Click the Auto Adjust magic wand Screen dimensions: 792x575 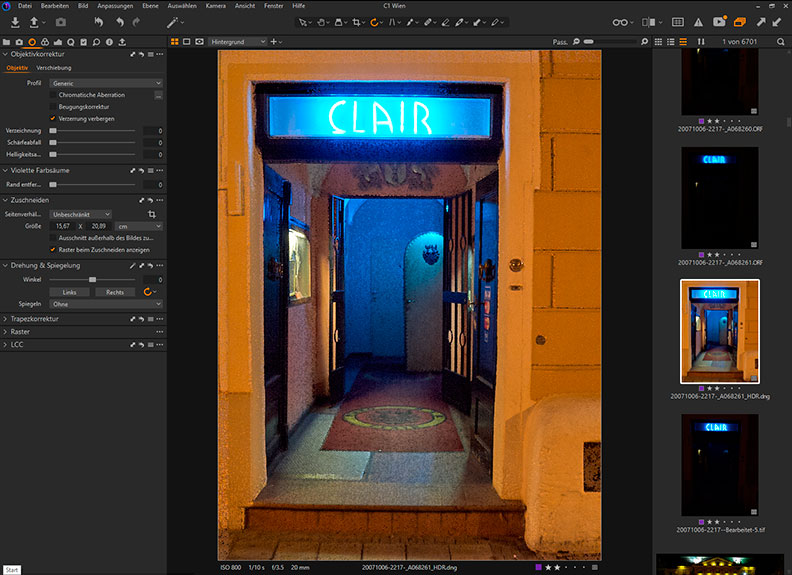click(x=172, y=22)
